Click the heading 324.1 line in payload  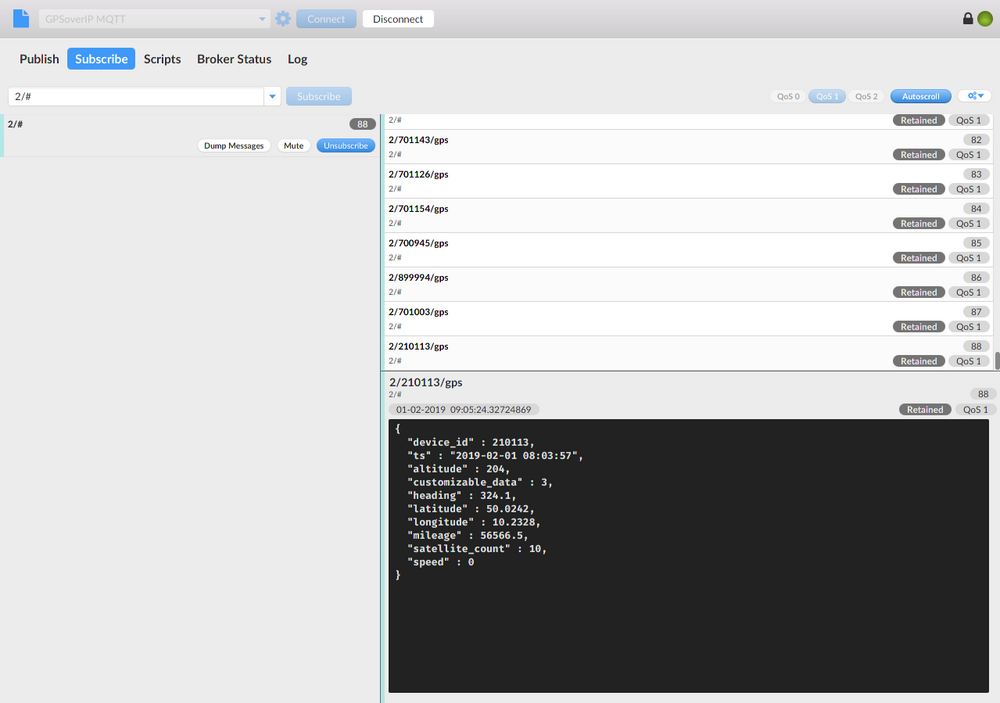click(462, 496)
